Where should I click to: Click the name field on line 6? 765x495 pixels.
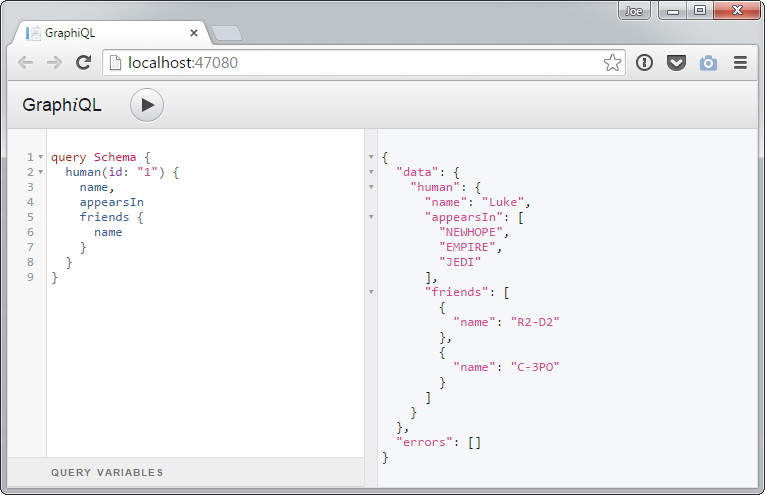click(x=108, y=233)
